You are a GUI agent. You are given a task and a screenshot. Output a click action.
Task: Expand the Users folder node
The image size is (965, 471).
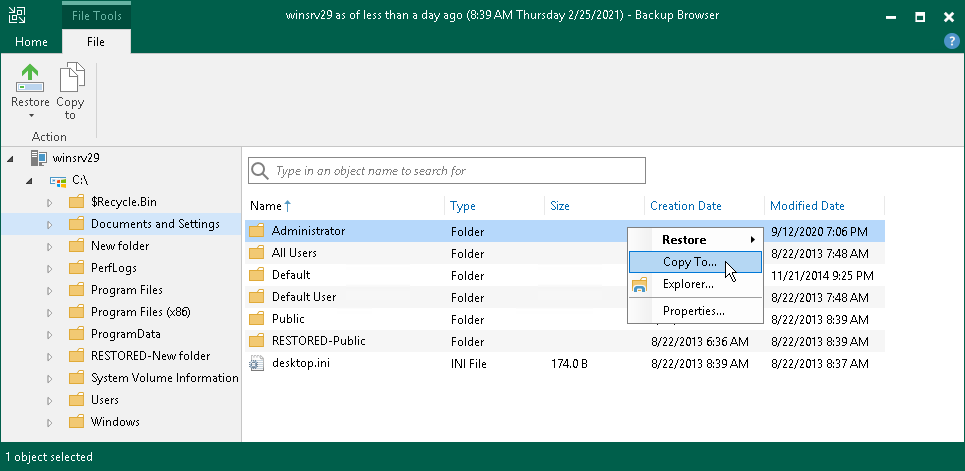(x=49, y=401)
